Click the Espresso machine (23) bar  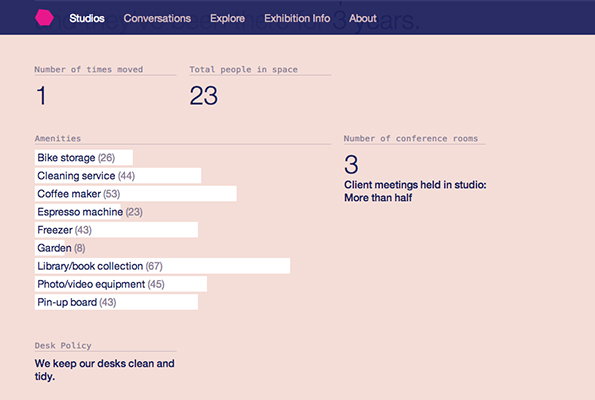point(89,212)
